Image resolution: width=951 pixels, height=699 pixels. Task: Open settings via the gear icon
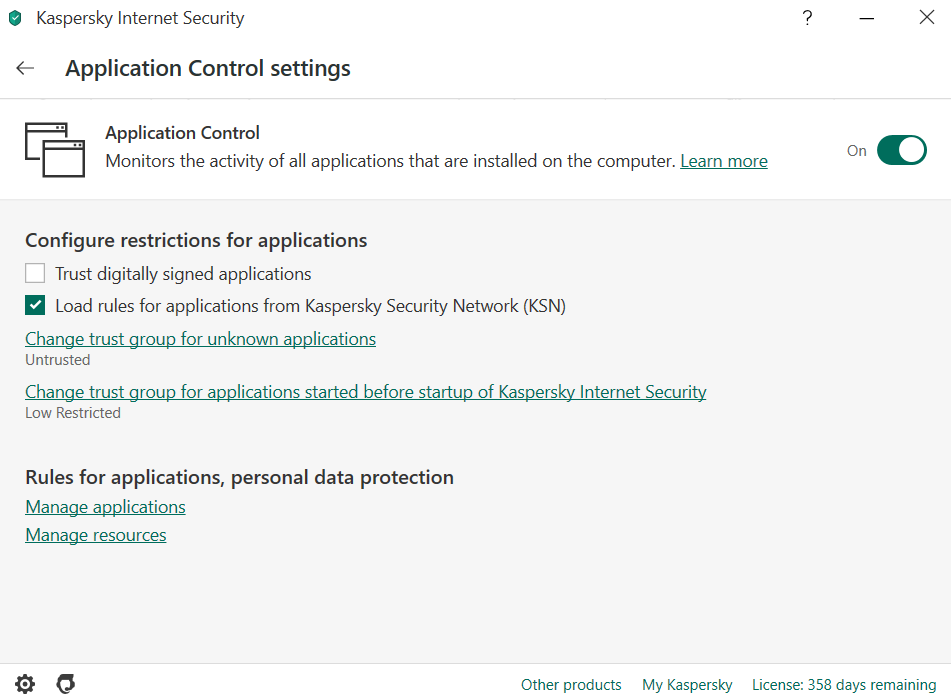[x=25, y=684]
